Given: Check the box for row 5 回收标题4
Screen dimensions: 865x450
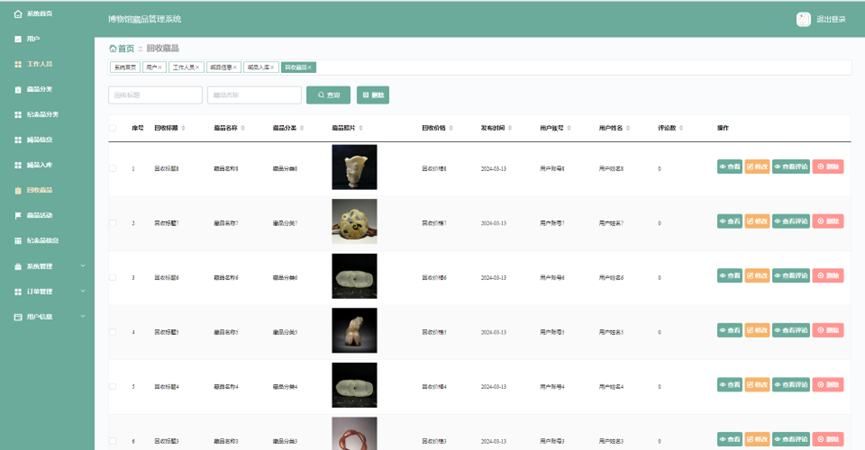Looking at the screenshot, I should point(113,387).
